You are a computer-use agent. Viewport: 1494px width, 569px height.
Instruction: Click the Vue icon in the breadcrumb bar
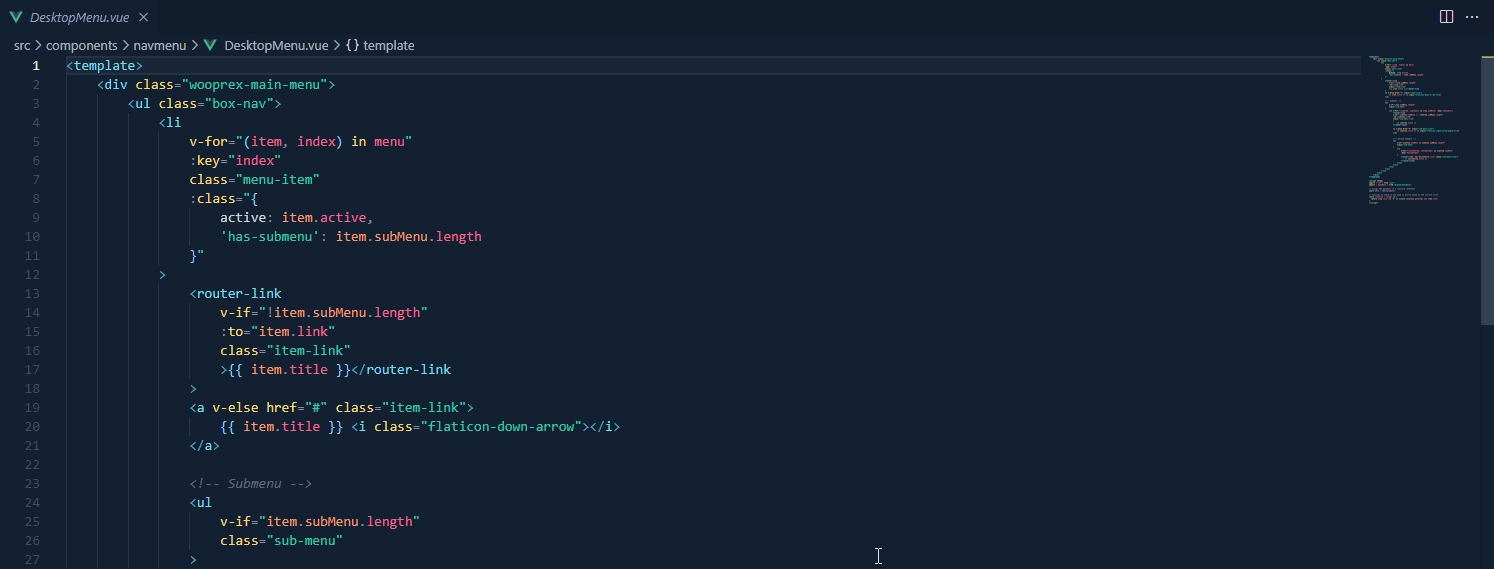click(x=210, y=45)
